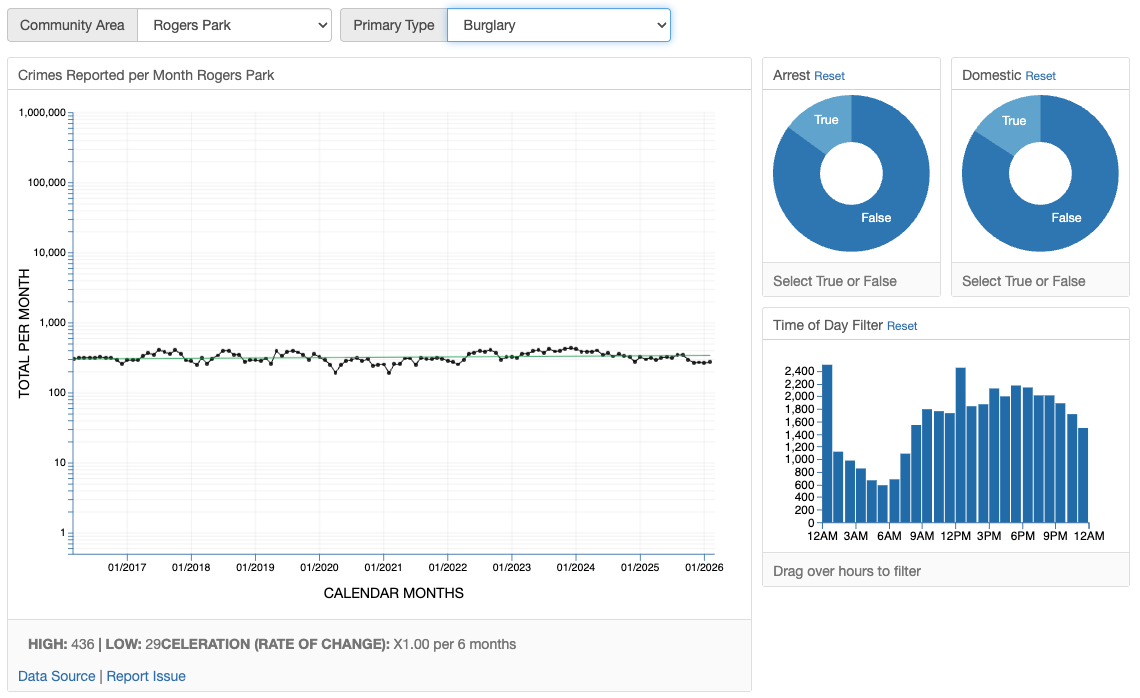This screenshot has height=698, width=1140.
Task: Reset the Domestic filter
Action: (x=1040, y=75)
